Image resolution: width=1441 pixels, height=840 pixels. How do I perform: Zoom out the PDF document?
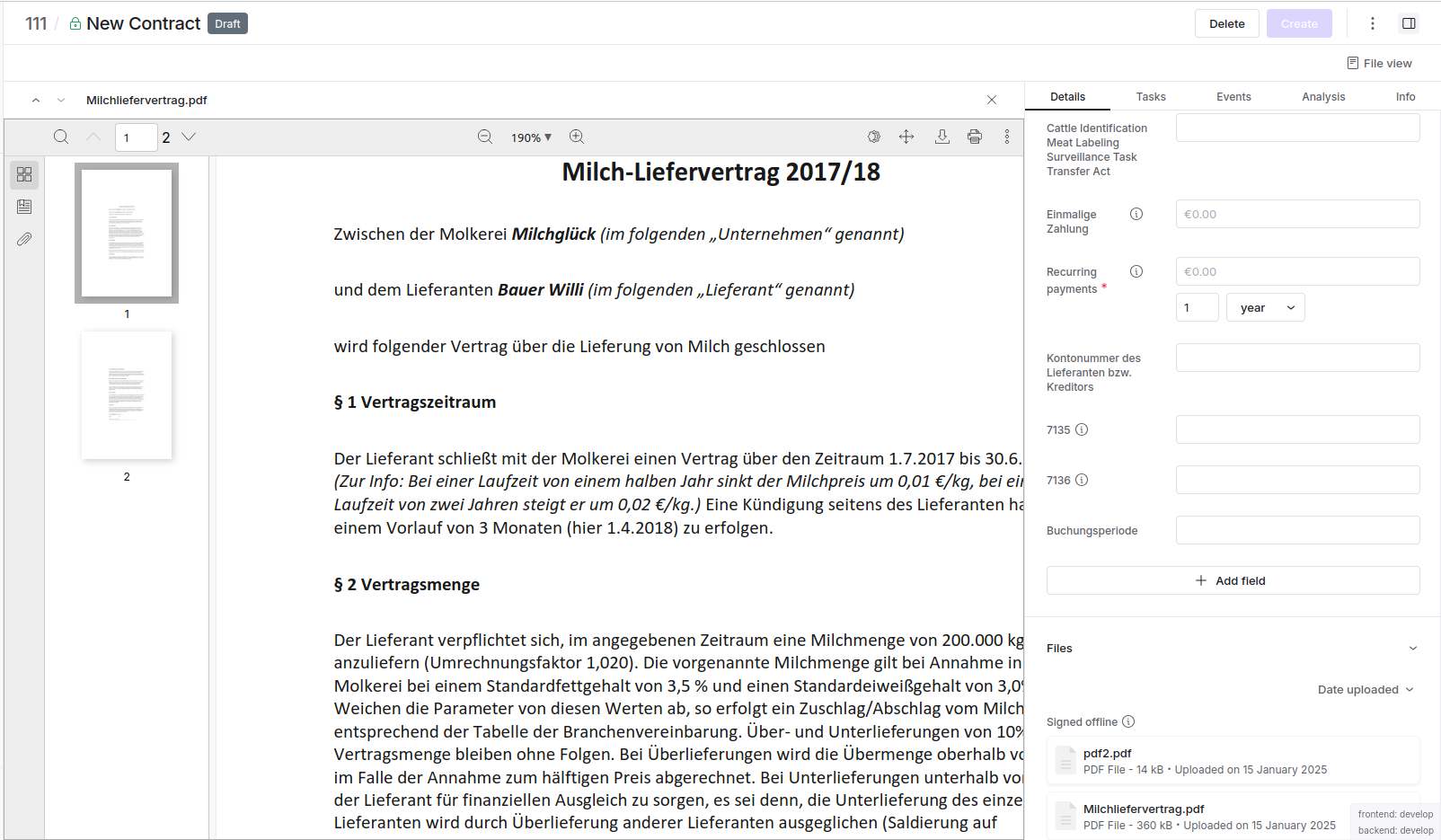click(x=485, y=137)
